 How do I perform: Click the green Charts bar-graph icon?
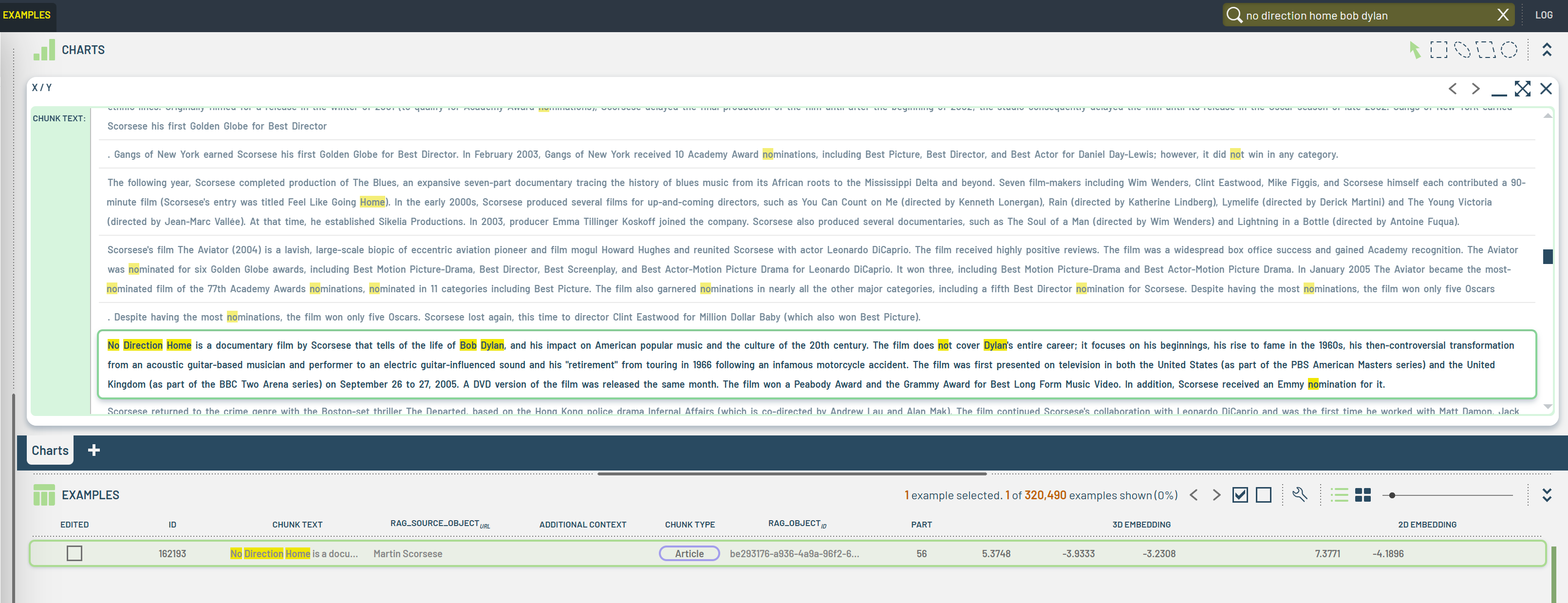[44, 50]
